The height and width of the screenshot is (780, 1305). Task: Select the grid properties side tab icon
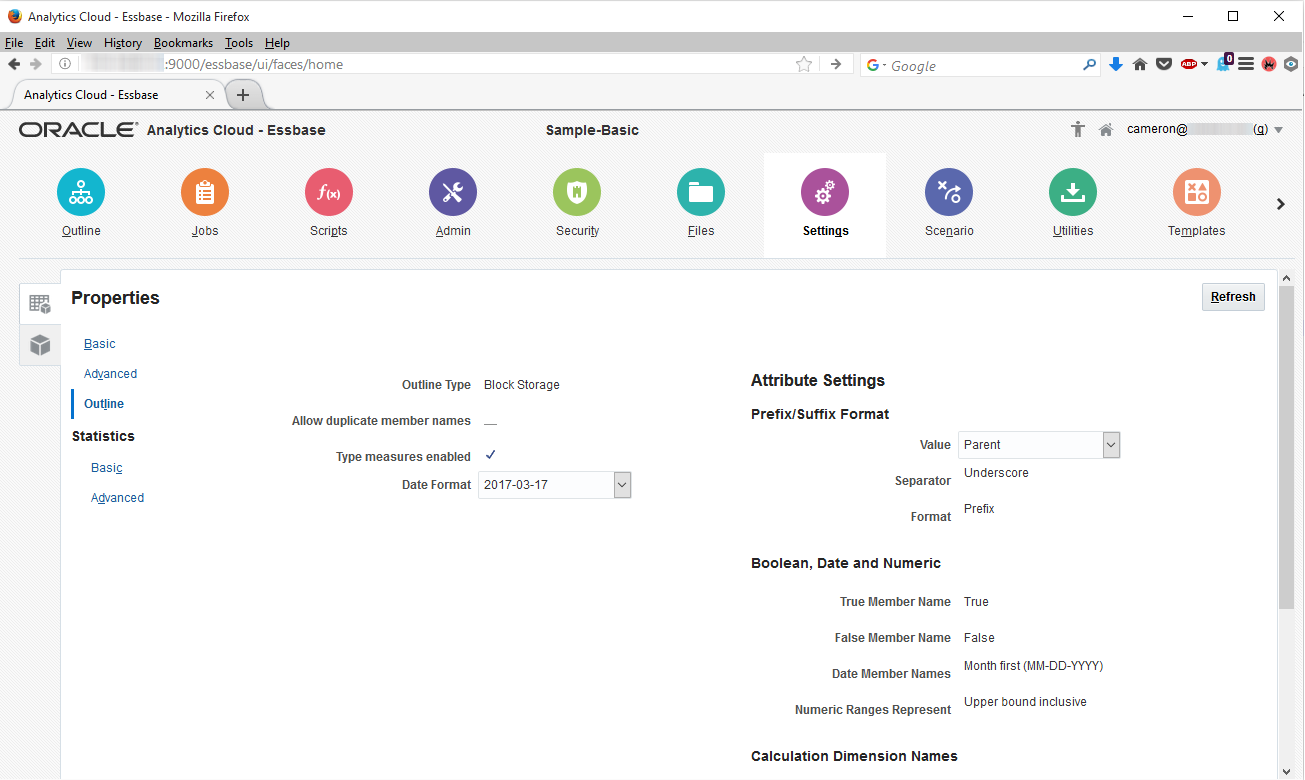coord(40,304)
